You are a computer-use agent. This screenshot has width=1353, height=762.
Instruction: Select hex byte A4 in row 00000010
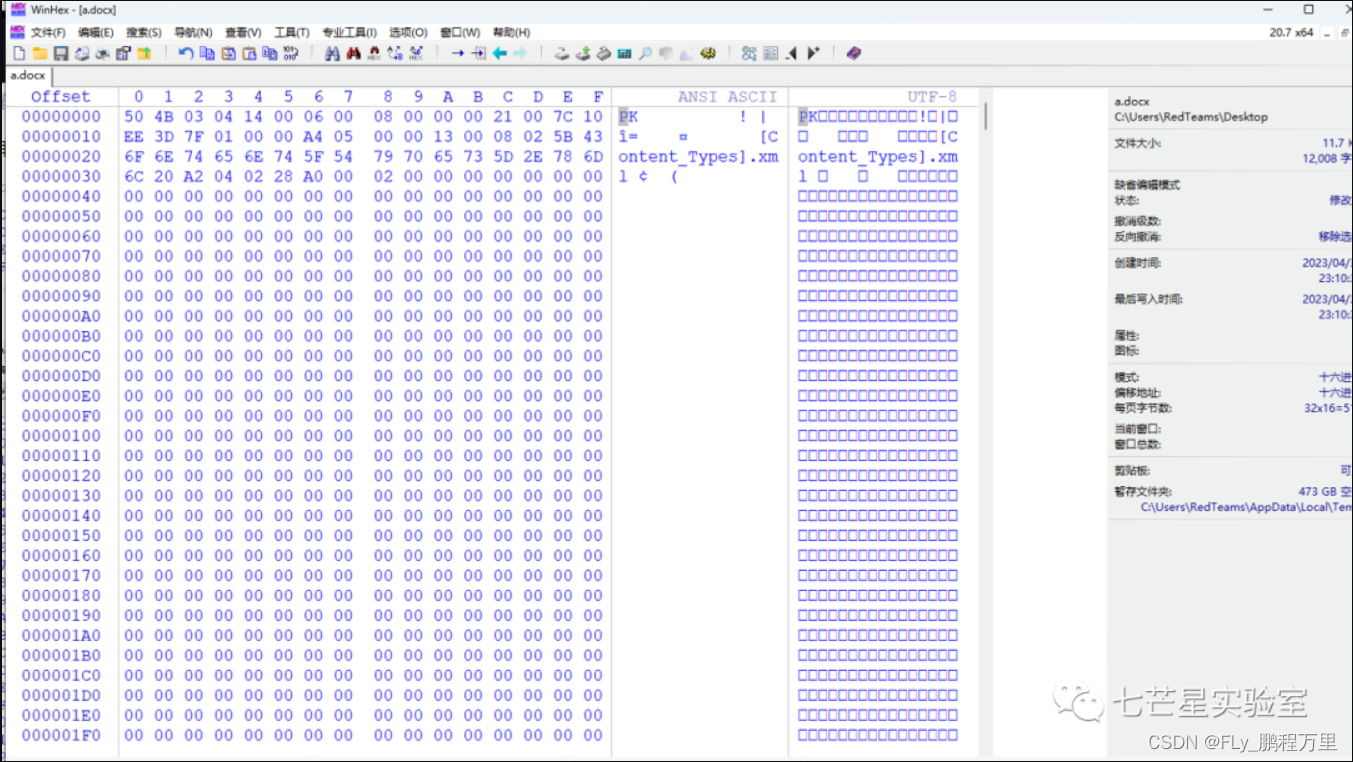[314, 137]
